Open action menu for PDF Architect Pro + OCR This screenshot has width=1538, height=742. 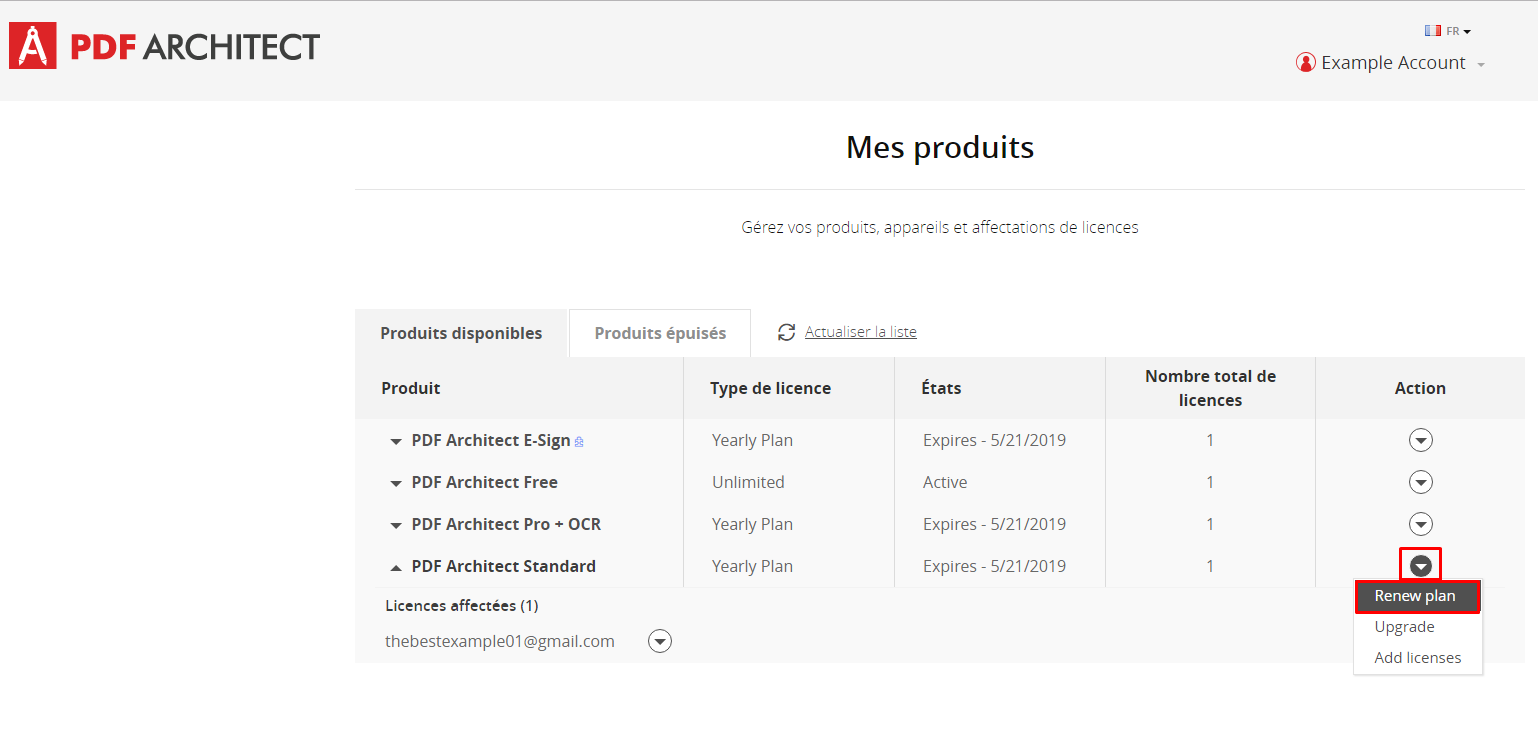1420,524
